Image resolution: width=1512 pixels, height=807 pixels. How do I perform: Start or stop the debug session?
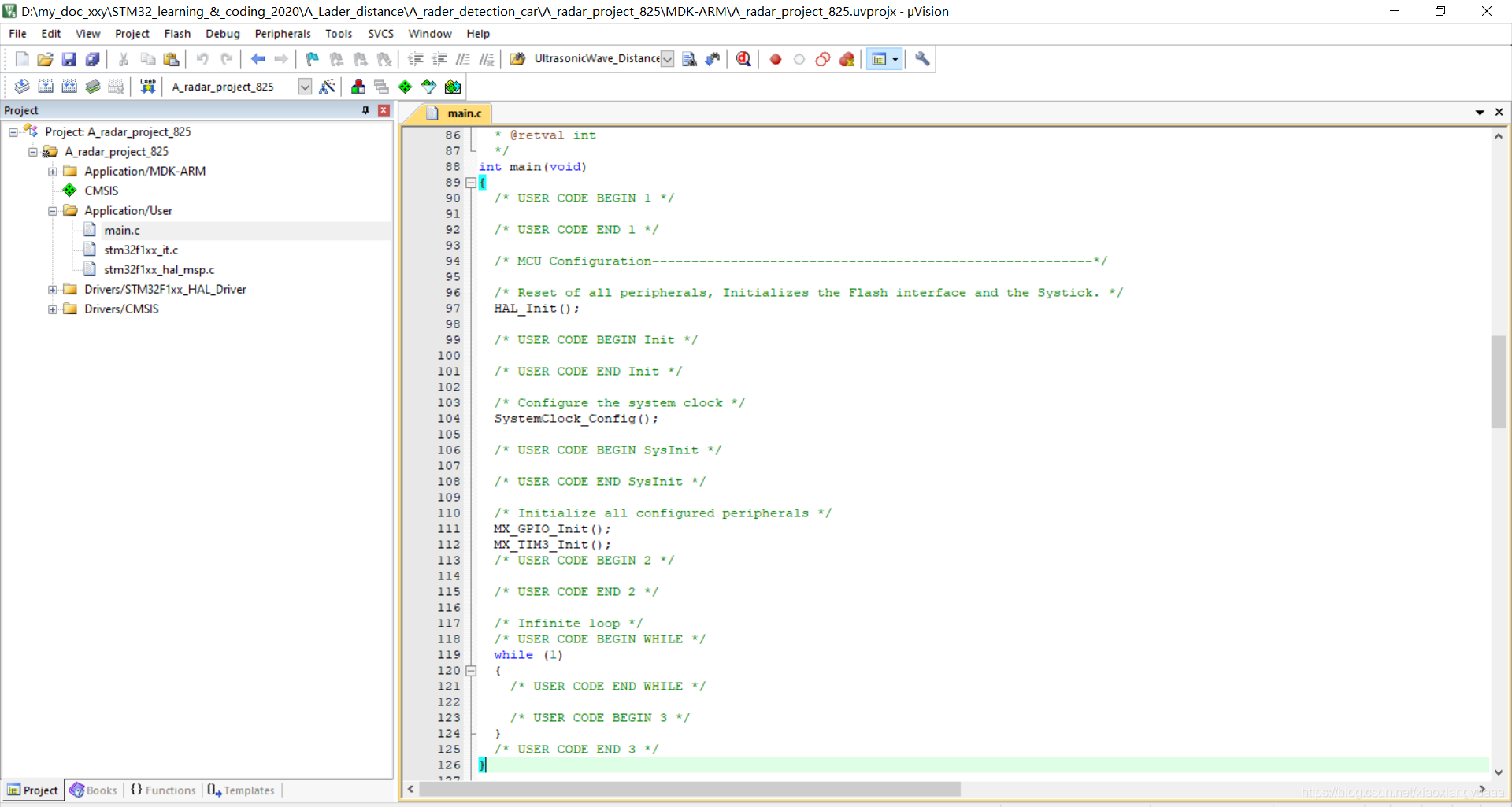point(743,59)
